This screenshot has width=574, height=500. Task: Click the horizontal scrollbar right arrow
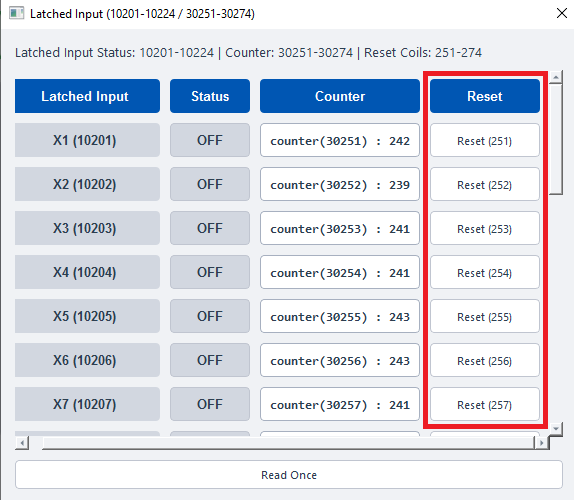(x=541, y=443)
